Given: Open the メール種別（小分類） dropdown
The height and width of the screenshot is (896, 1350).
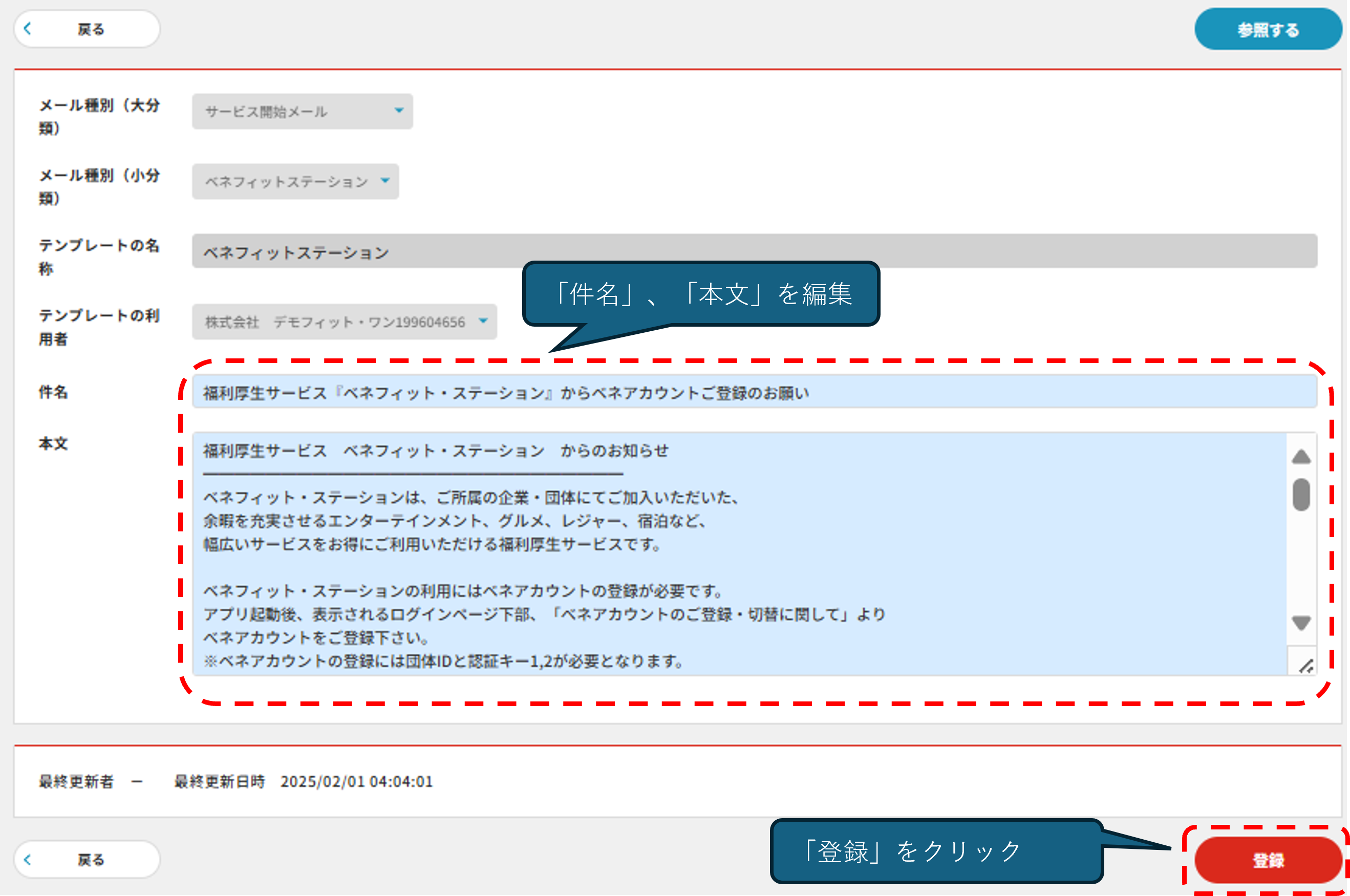Looking at the screenshot, I should pos(295,181).
